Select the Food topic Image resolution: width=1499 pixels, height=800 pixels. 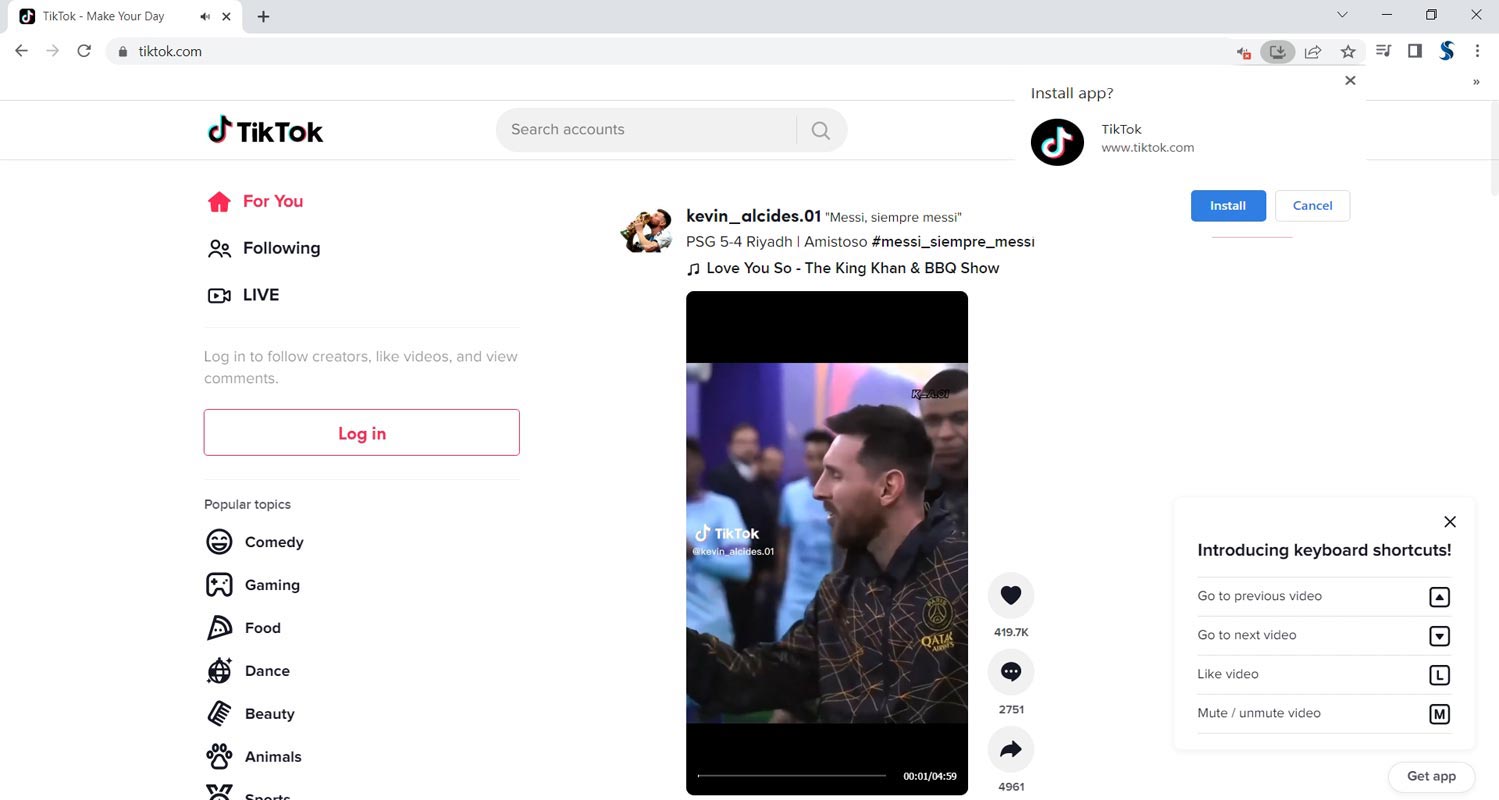click(x=263, y=628)
